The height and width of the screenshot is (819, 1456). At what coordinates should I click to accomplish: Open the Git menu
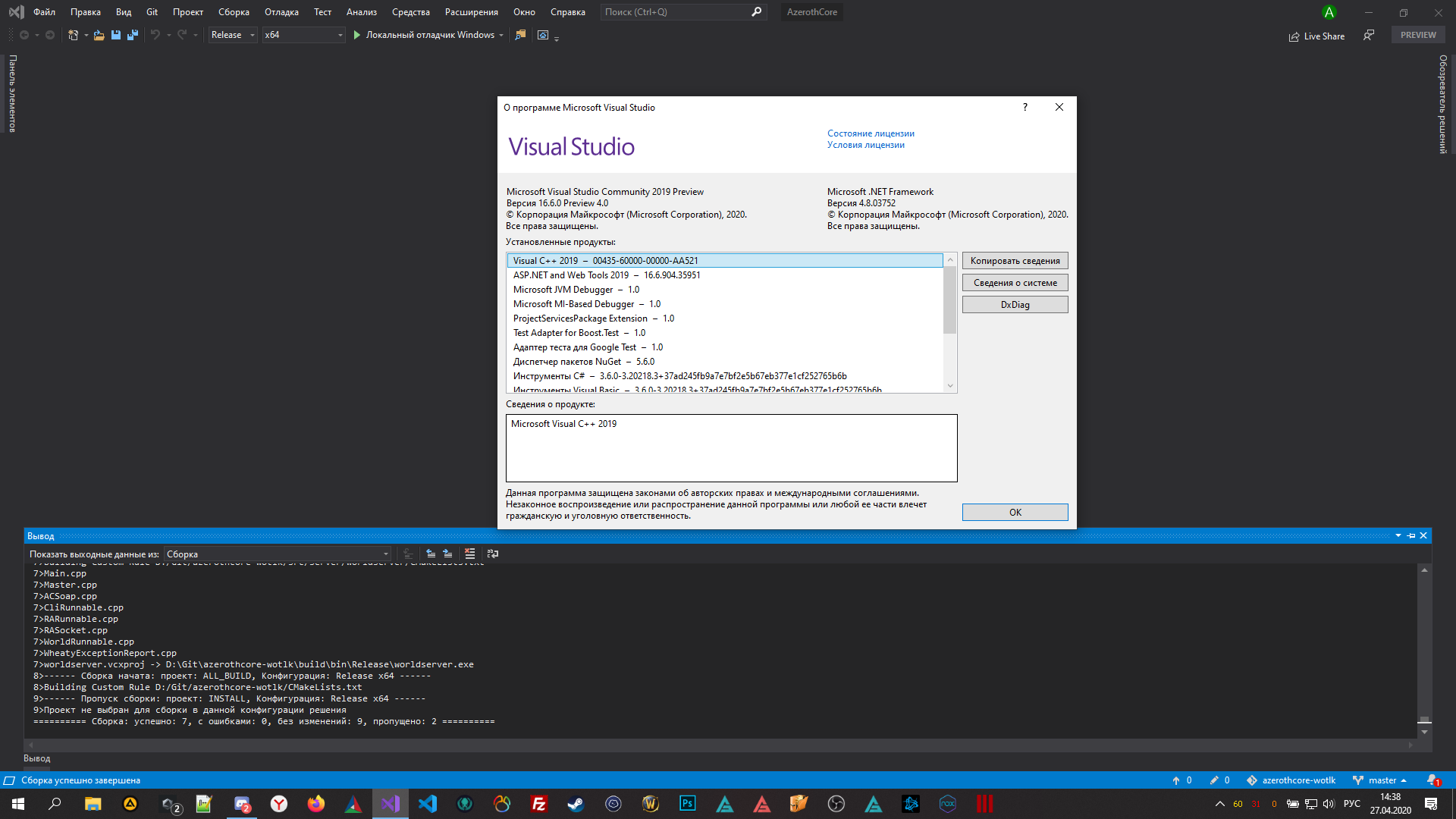tap(152, 12)
